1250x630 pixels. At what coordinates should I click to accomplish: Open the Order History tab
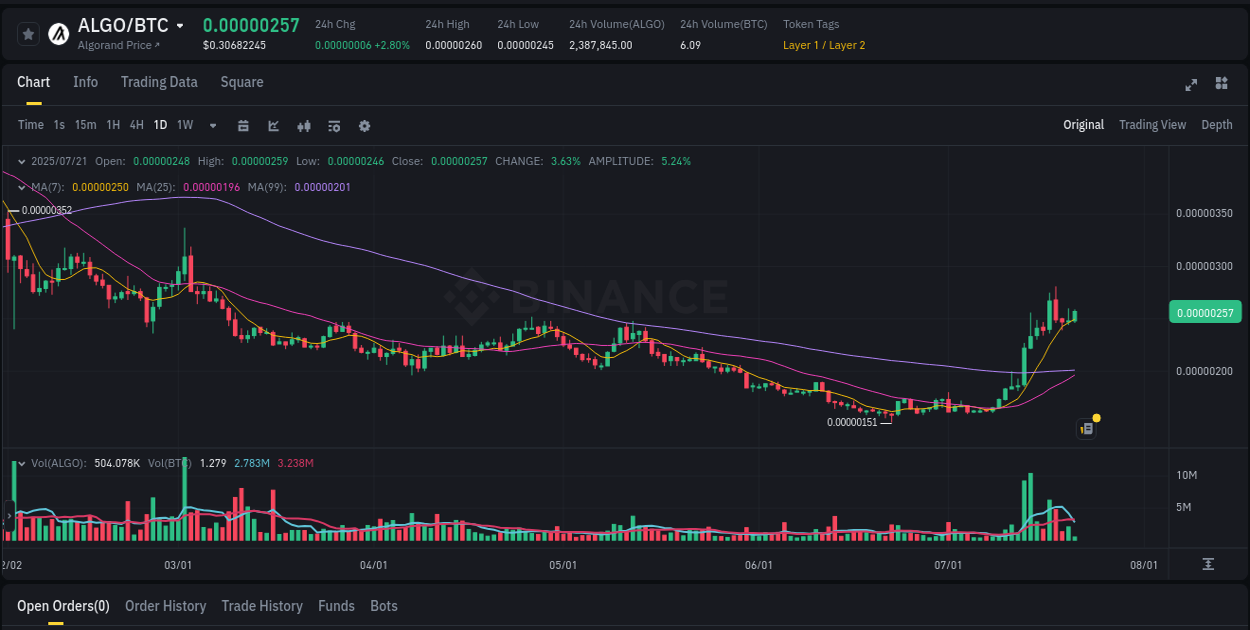click(165, 606)
